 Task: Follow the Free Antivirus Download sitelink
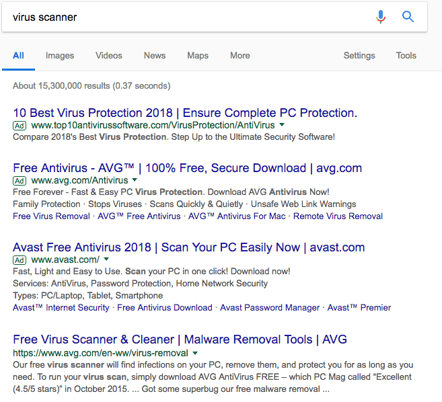coord(165,308)
